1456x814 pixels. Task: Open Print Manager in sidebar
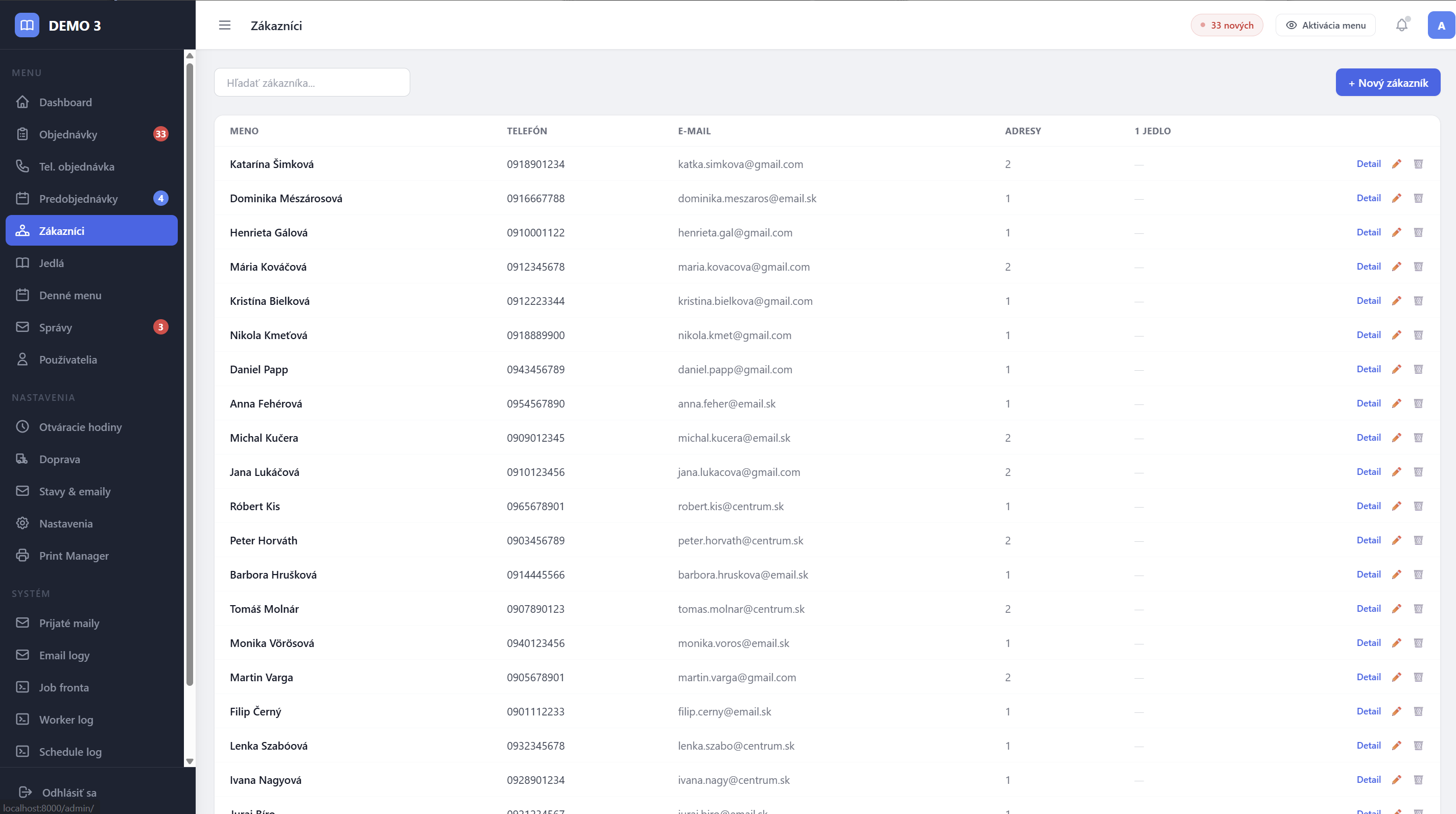tap(74, 556)
